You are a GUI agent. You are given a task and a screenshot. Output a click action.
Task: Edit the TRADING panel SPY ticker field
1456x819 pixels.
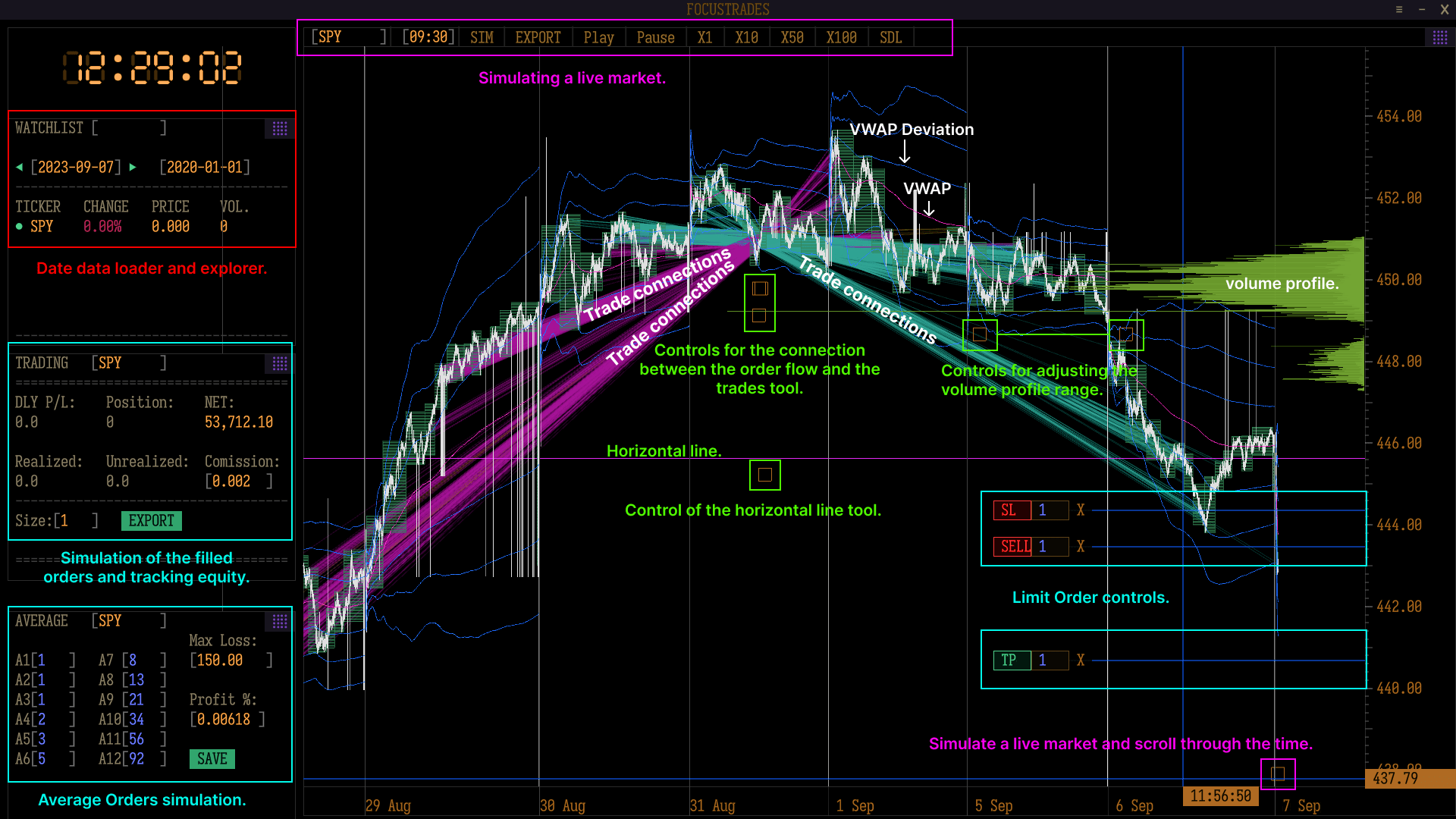coord(129,363)
